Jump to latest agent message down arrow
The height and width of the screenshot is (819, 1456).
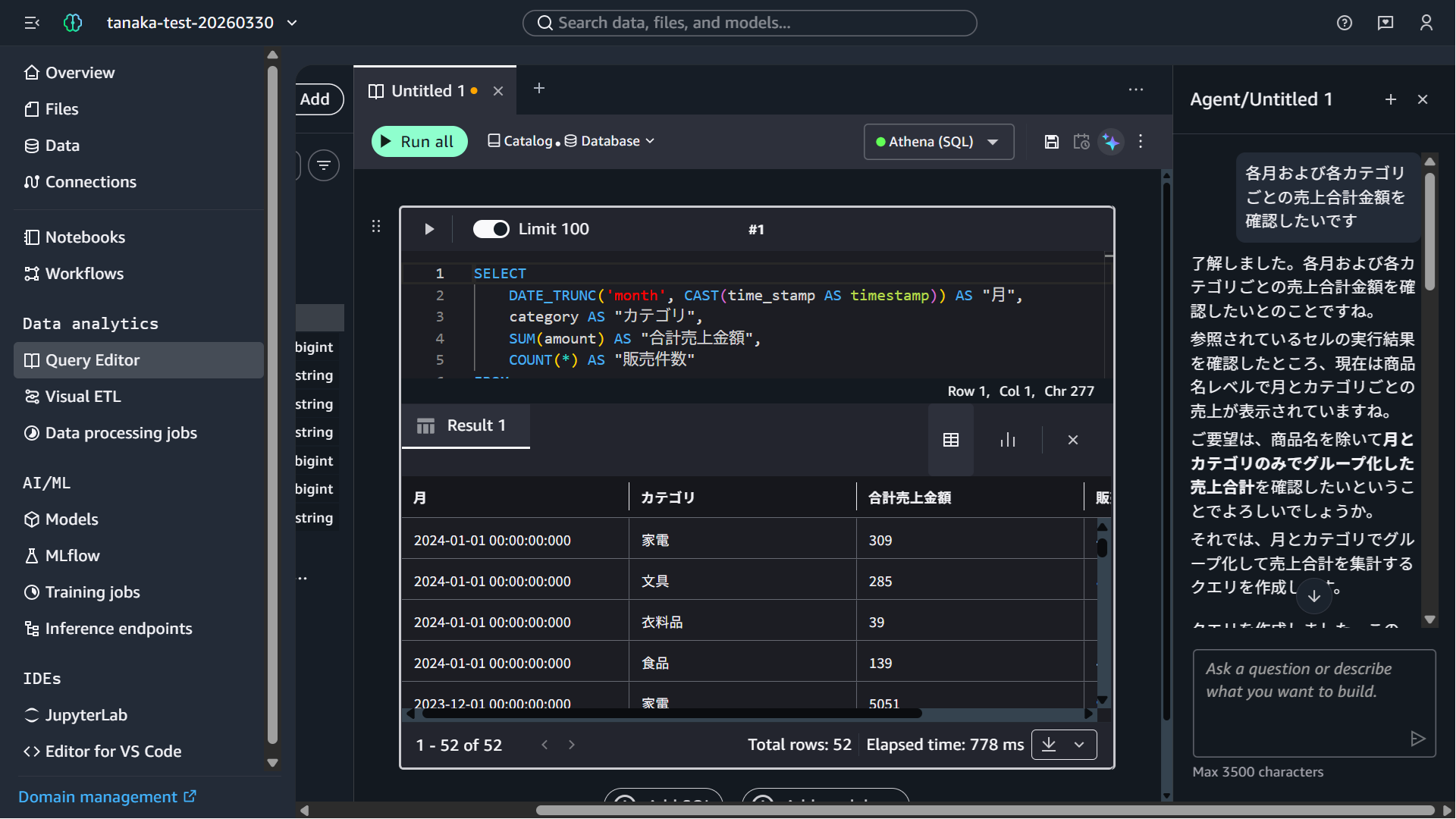point(1314,596)
